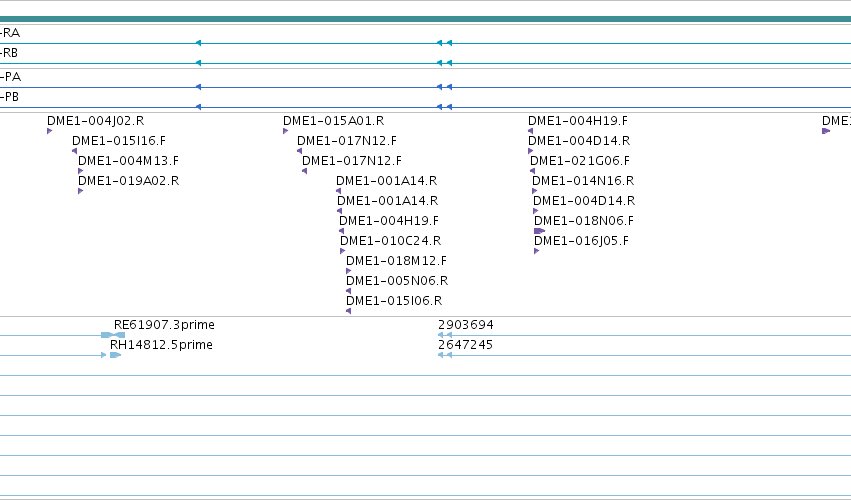Select the DME1-019A02.R feature label
Viewport: 851px width, 500px height.
tap(129, 181)
